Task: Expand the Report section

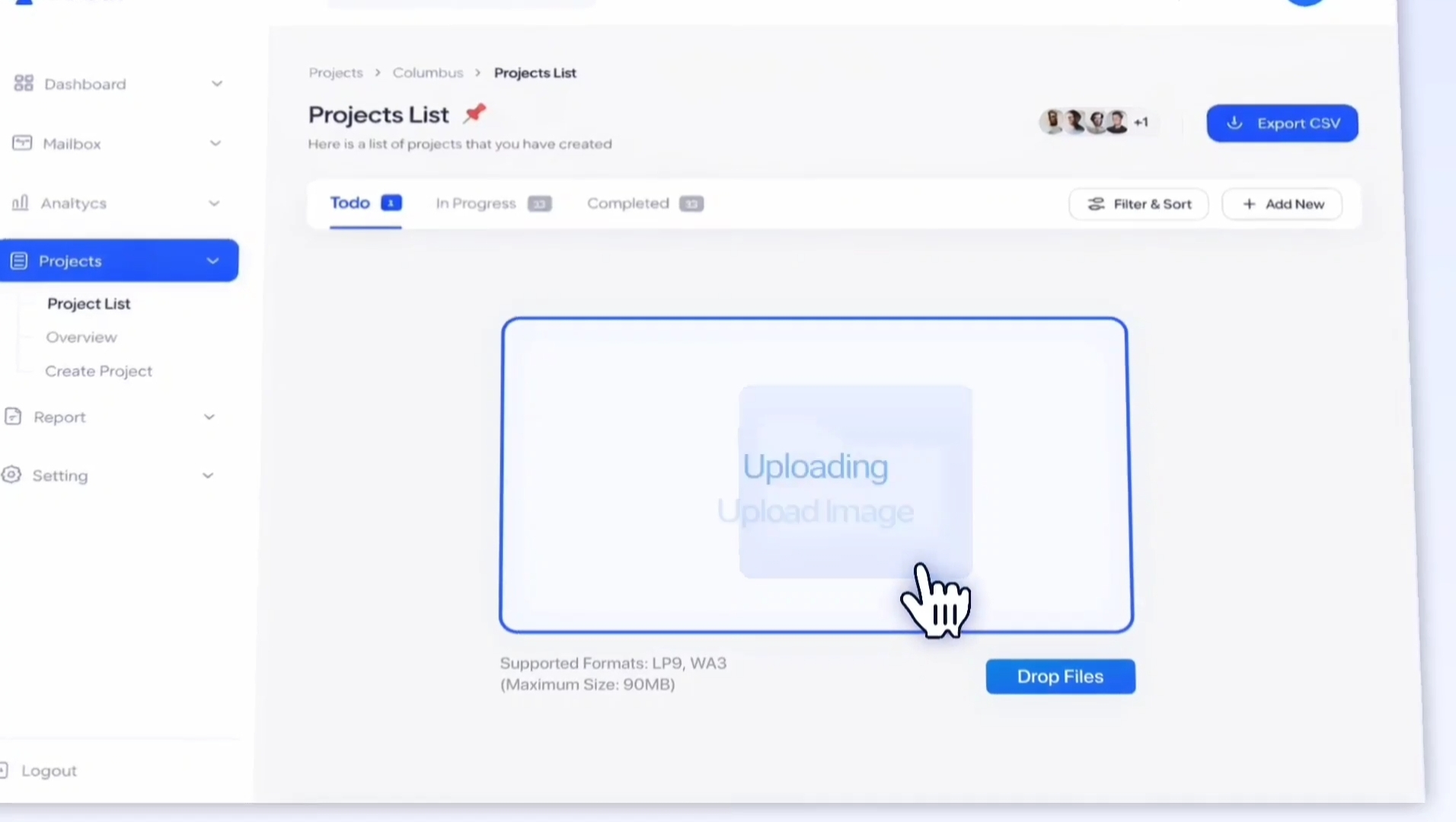Action: click(208, 417)
